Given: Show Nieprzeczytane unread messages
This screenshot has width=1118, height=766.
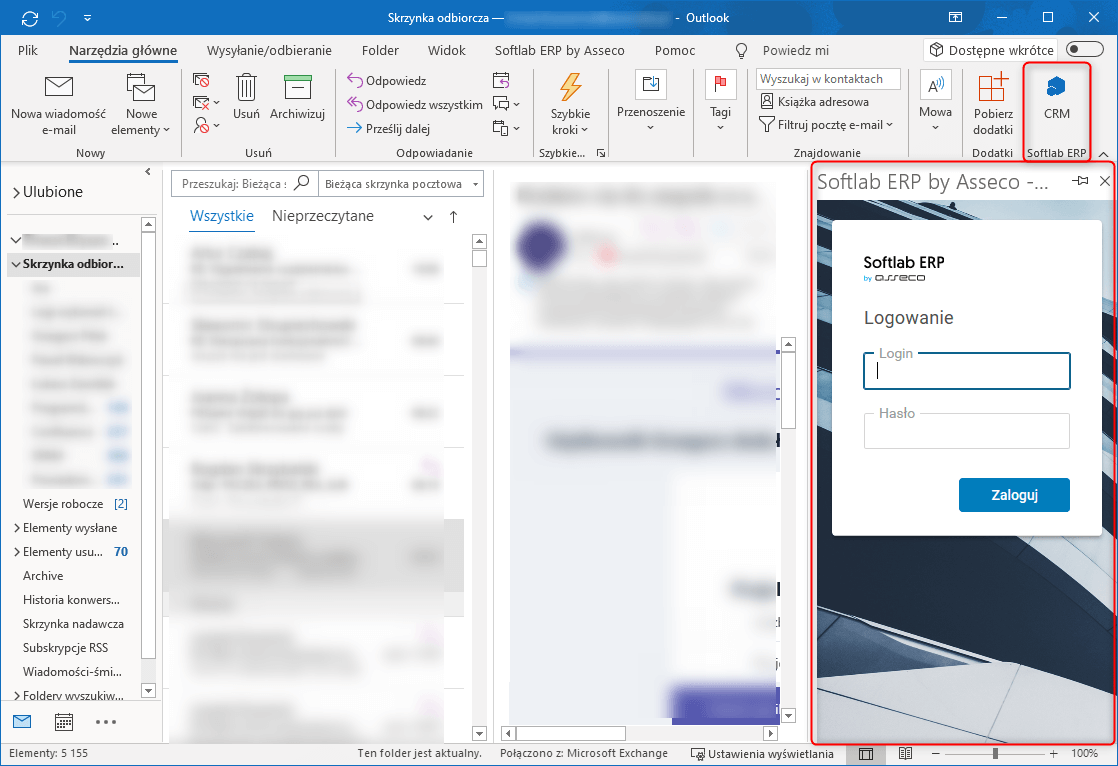Looking at the screenshot, I should 322,216.
